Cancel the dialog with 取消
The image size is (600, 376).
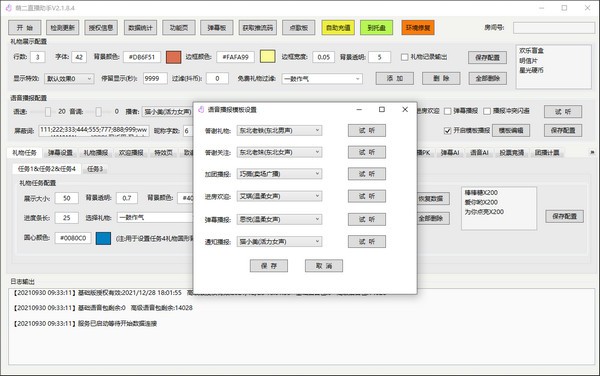tap(324, 265)
